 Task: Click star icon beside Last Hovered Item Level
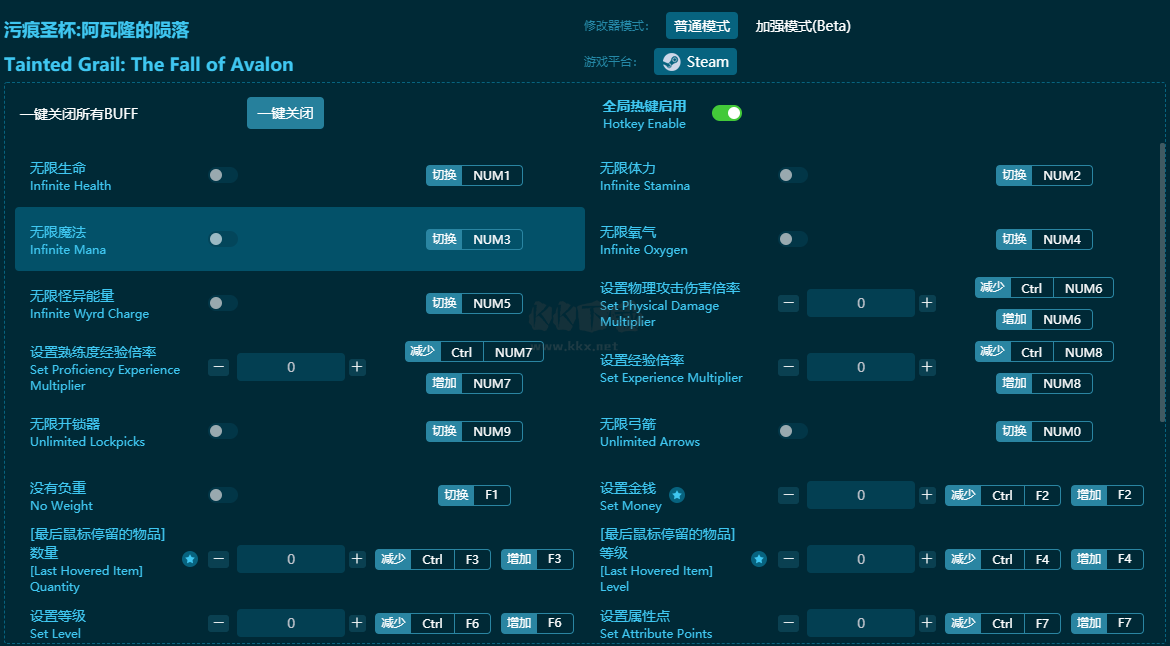tap(759, 559)
